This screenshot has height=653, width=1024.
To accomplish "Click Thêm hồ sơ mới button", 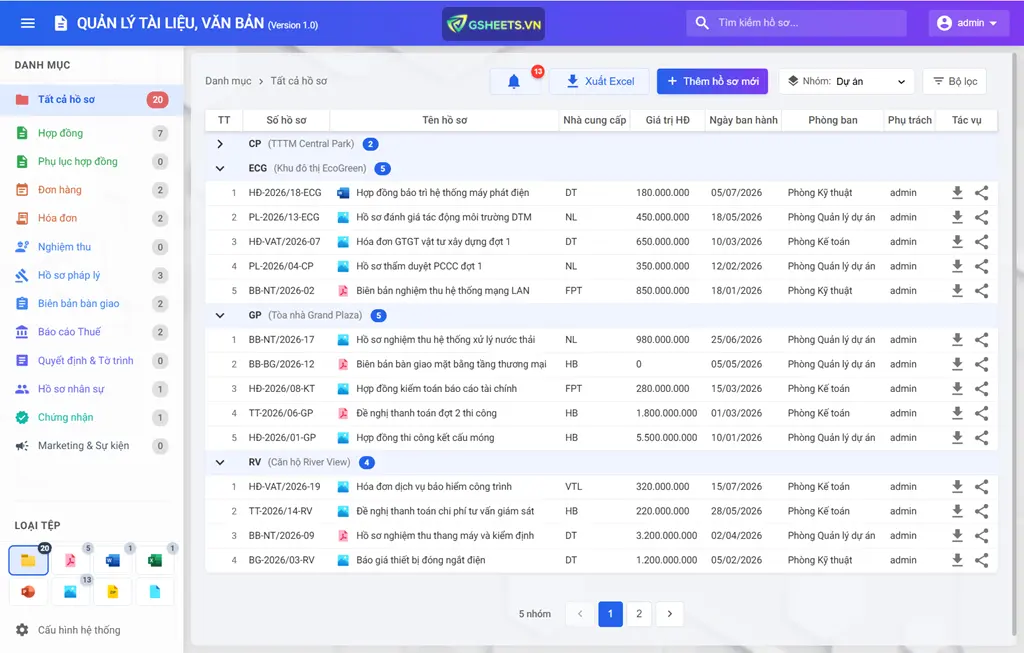I will [712, 82].
